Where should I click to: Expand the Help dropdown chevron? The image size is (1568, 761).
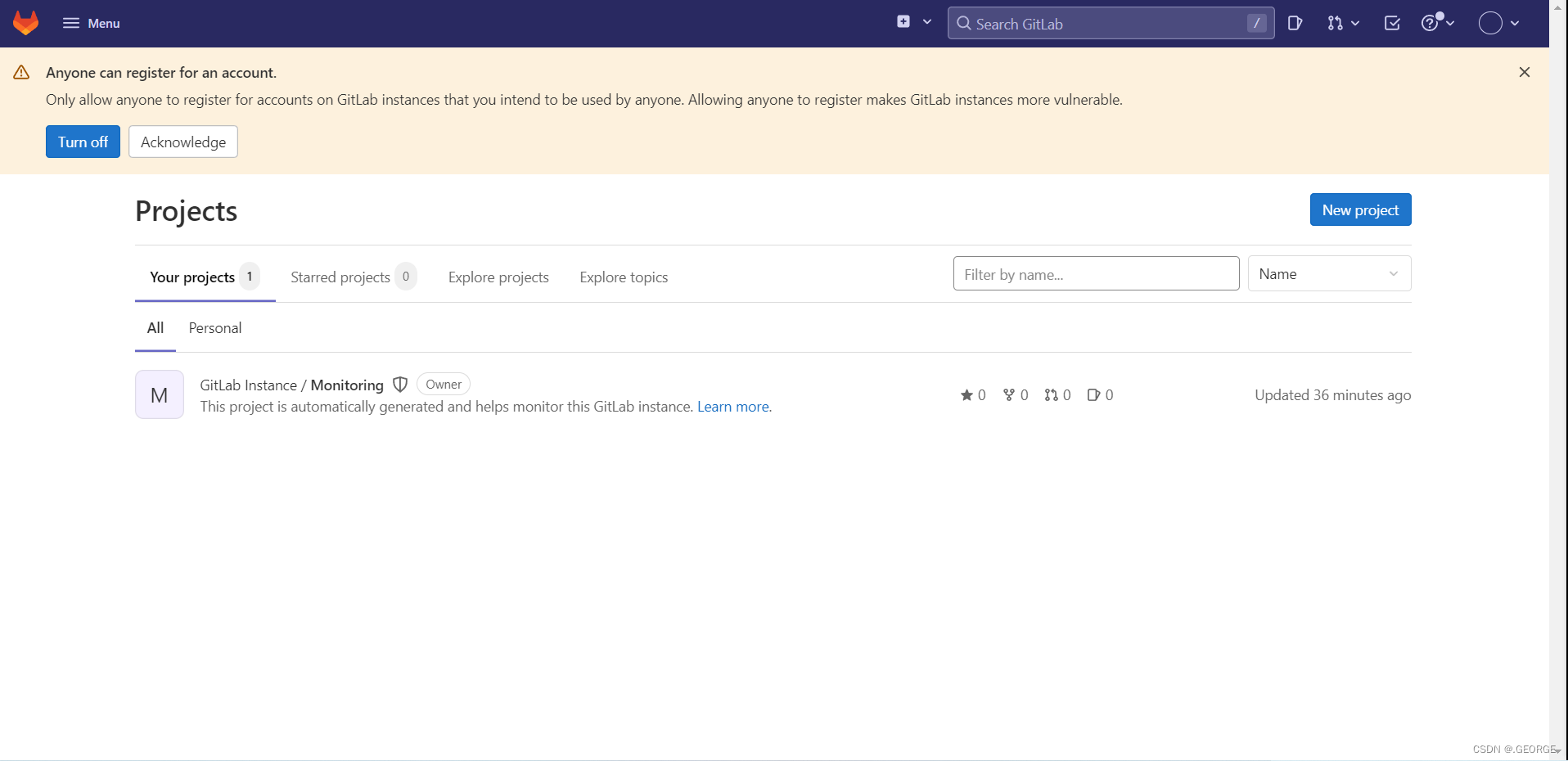tap(1450, 23)
